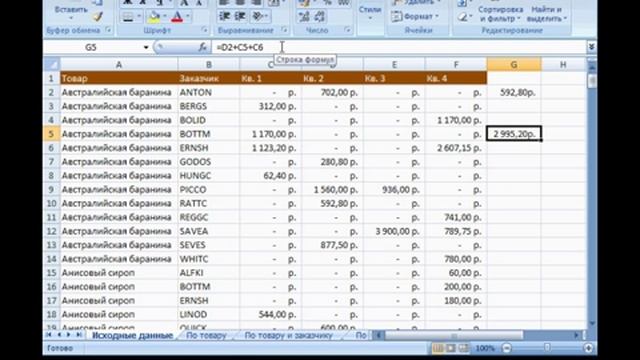Open the Шрифт group dialog launcher
Viewport: 640px width, 360px height.
(x=204, y=30)
